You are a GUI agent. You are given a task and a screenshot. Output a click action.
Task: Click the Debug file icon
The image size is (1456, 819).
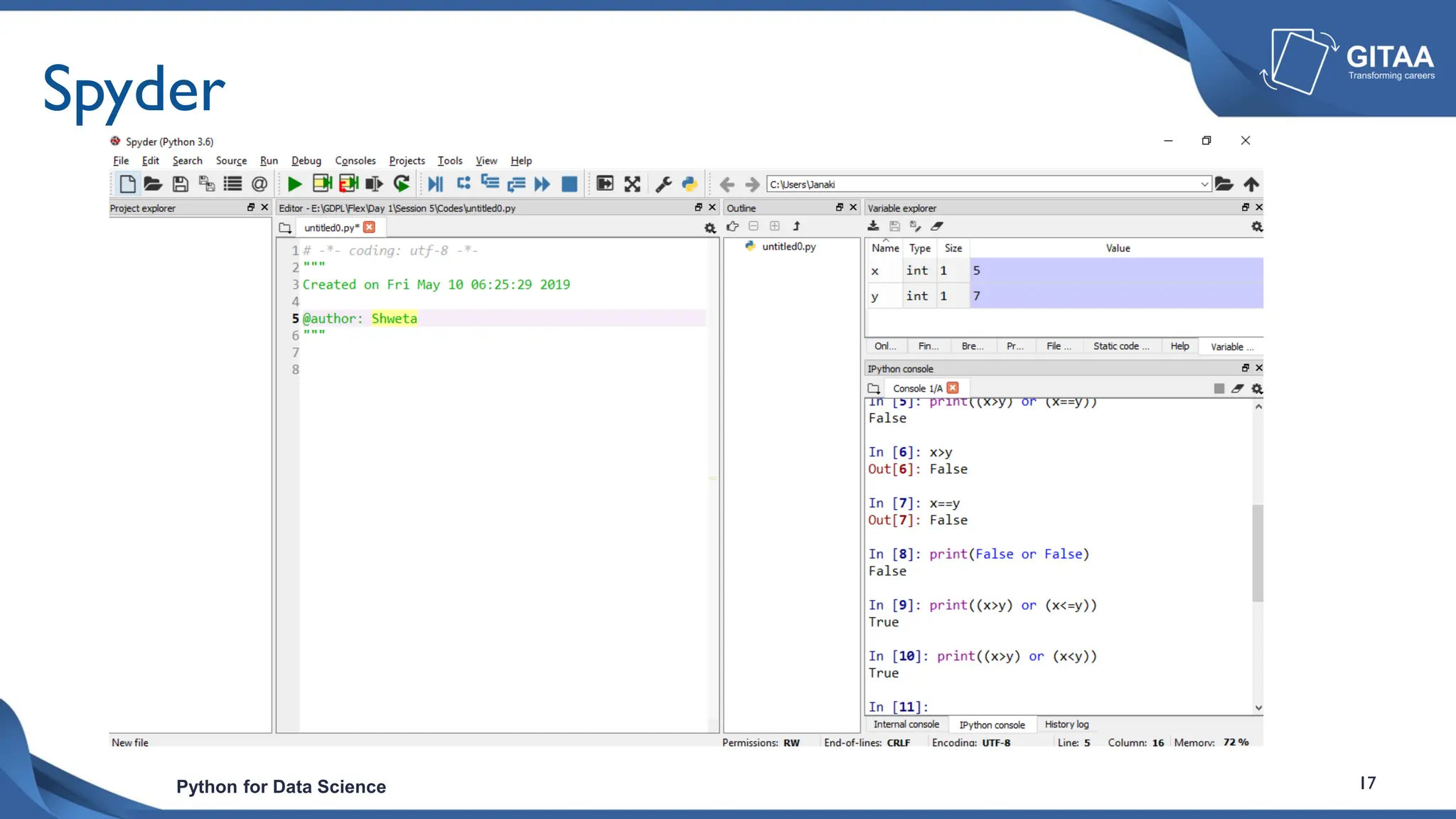pyautogui.click(x=435, y=184)
